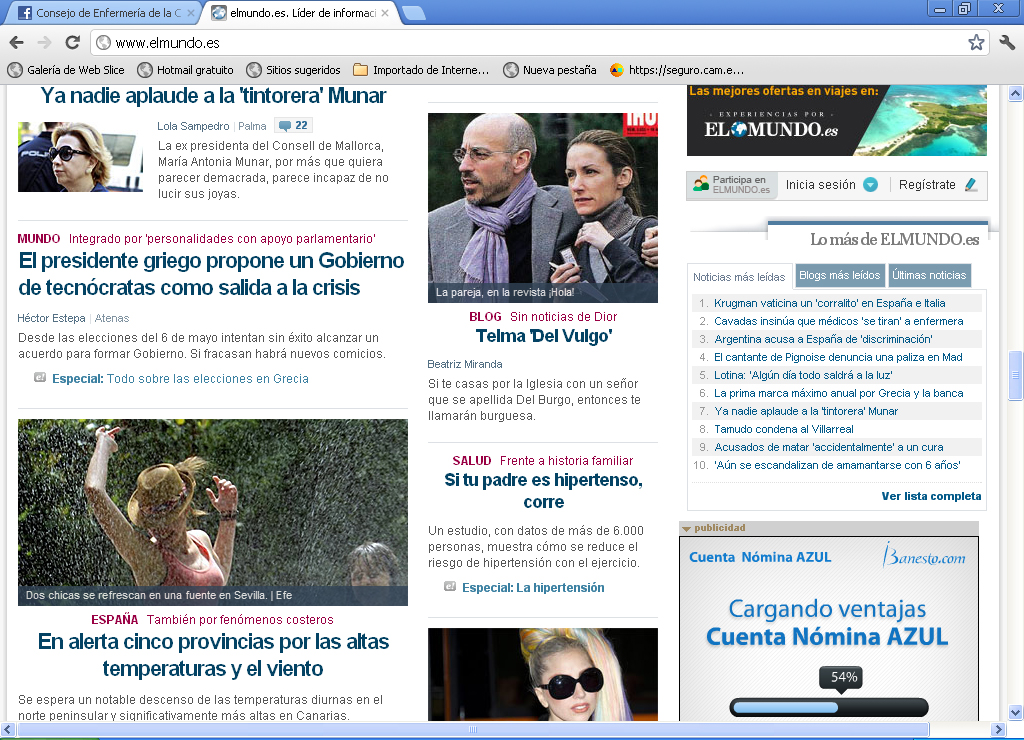Switch to the Blogs más leídos tab
1024x740 pixels.
[x=839, y=276]
